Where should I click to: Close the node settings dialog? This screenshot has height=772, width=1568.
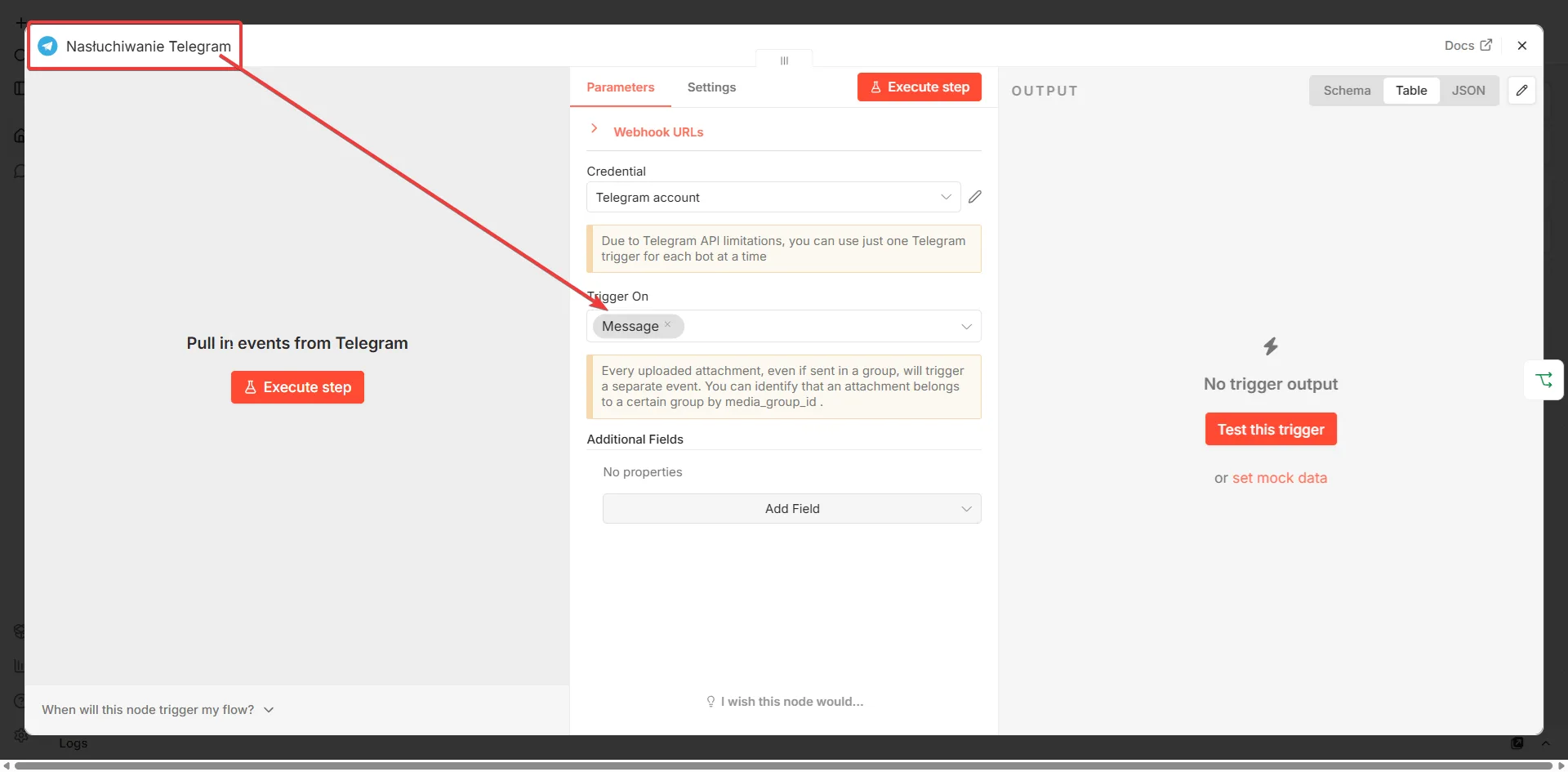click(x=1522, y=46)
